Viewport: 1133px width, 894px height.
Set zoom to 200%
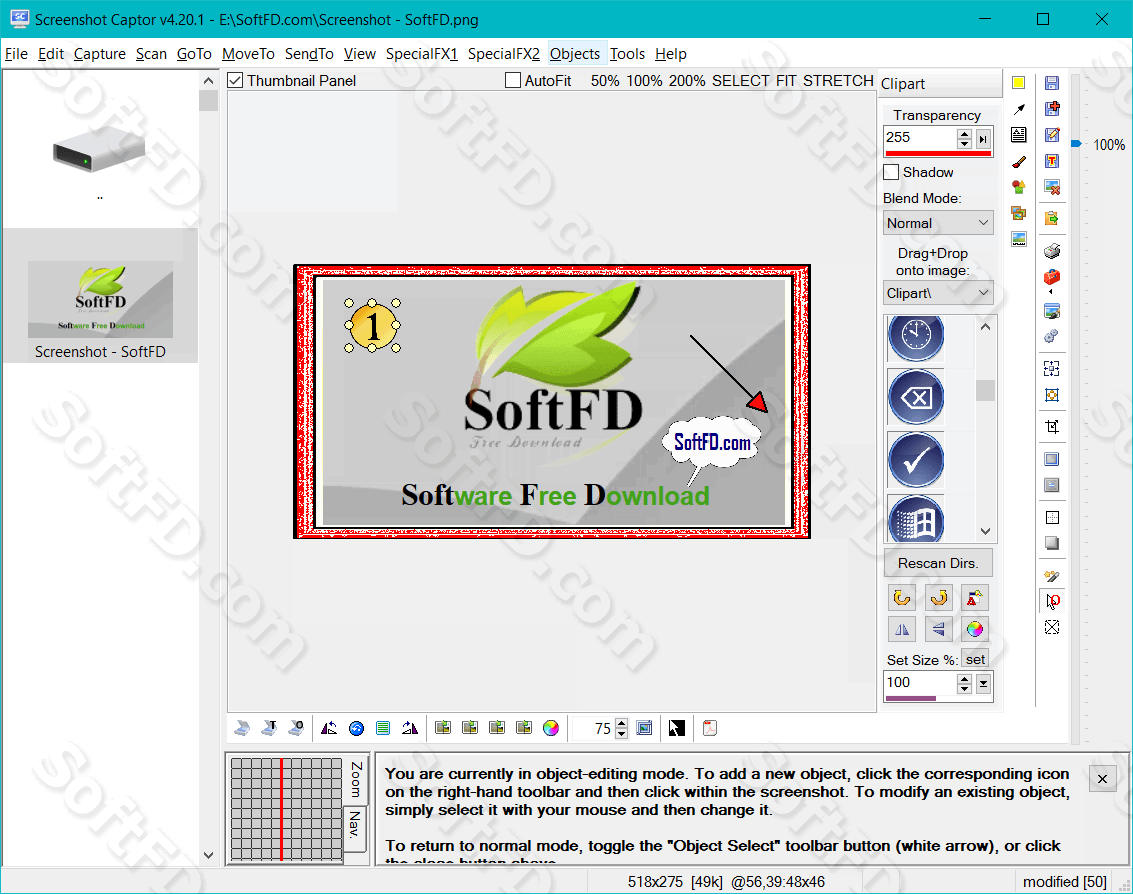pyautogui.click(x=686, y=80)
